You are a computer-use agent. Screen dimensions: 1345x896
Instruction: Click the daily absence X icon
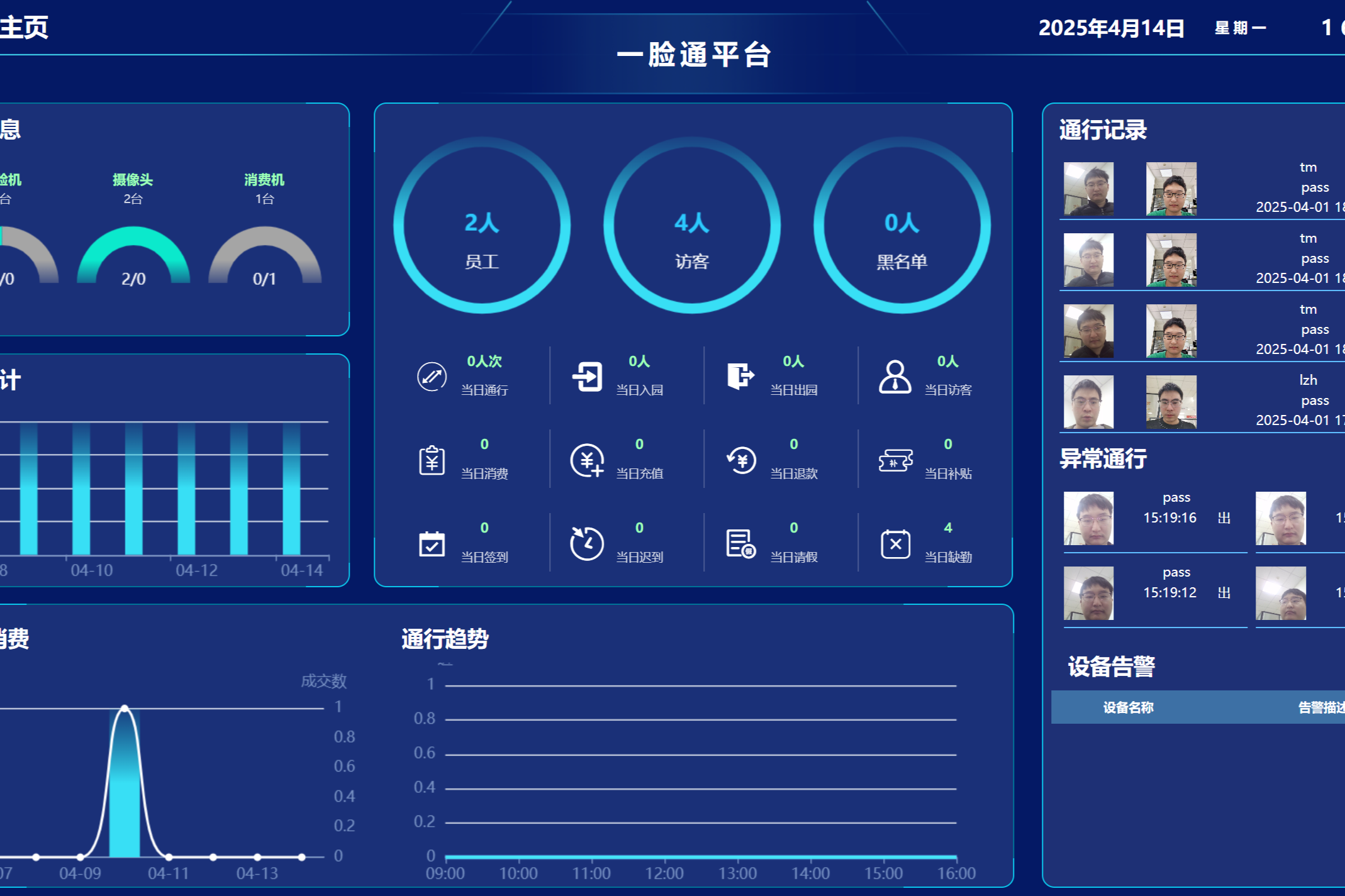point(895,543)
